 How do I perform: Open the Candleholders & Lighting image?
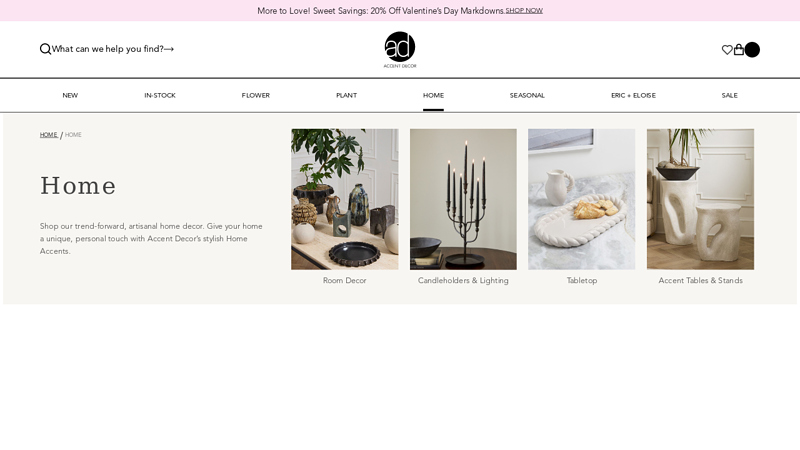[x=463, y=199]
